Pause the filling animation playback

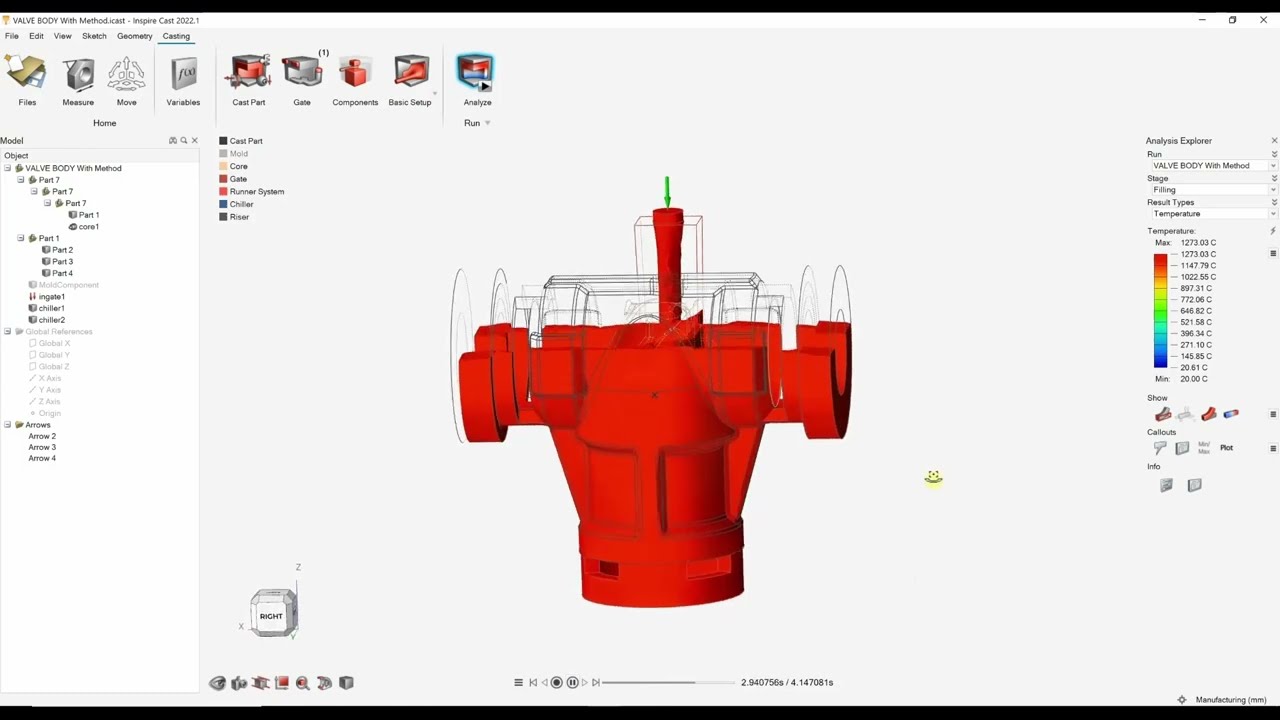click(572, 683)
